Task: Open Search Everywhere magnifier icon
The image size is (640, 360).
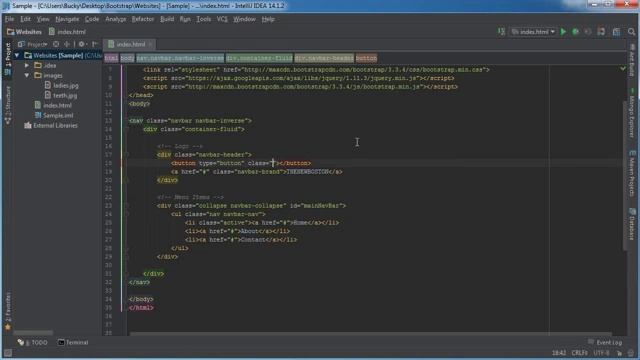Action: (631, 32)
